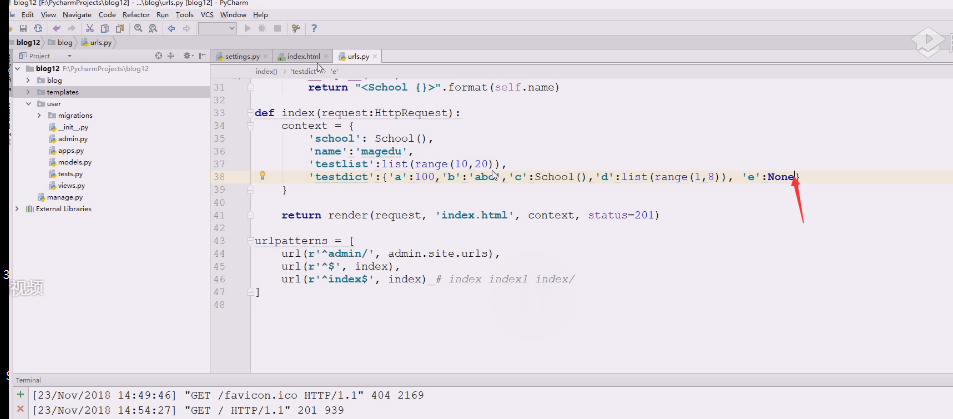Open the Project view selector dropdown
Viewport: 953px width, 419px height.
69,56
